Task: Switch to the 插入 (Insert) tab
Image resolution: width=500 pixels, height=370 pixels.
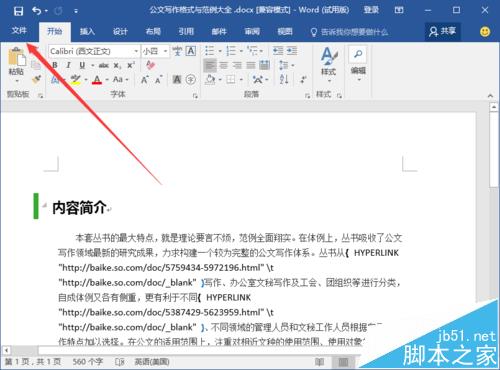Action: tap(87, 32)
